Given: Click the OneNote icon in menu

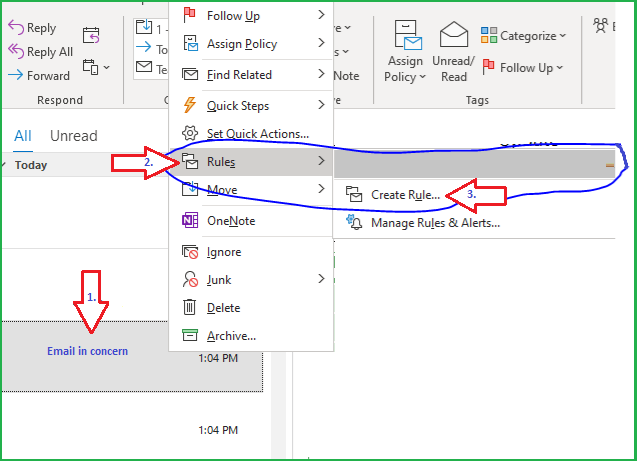Looking at the screenshot, I should pos(190,221).
